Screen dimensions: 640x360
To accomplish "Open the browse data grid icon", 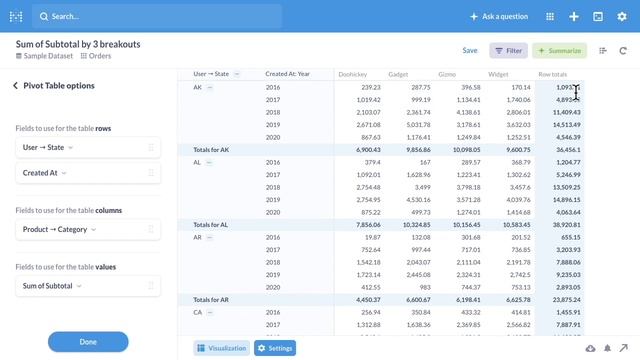I will (x=550, y=16).
